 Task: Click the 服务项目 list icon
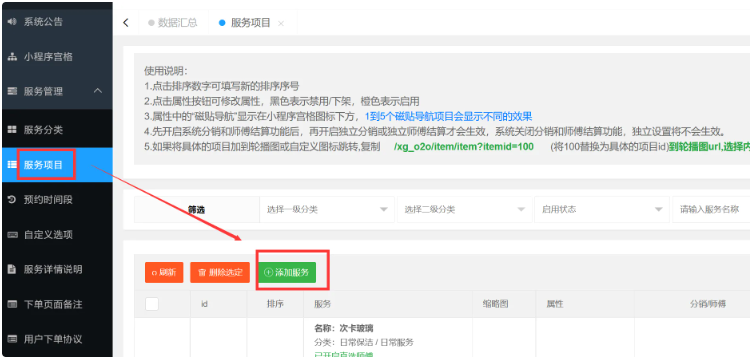(12, 165)
